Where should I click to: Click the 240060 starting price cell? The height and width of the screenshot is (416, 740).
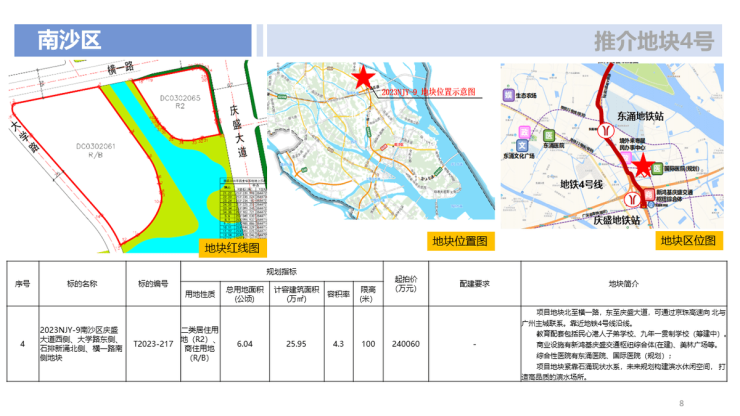click(406, 344)
